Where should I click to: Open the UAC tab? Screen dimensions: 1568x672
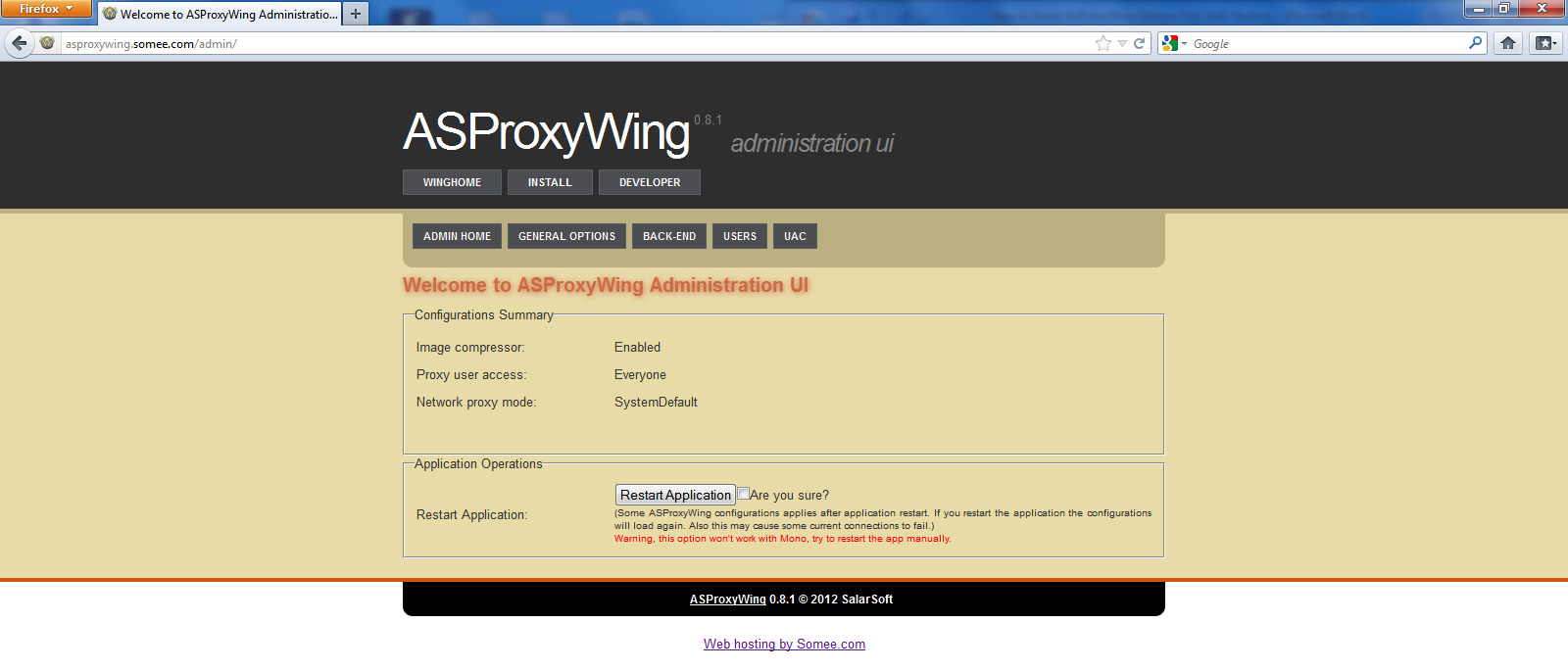click(795, 236)
